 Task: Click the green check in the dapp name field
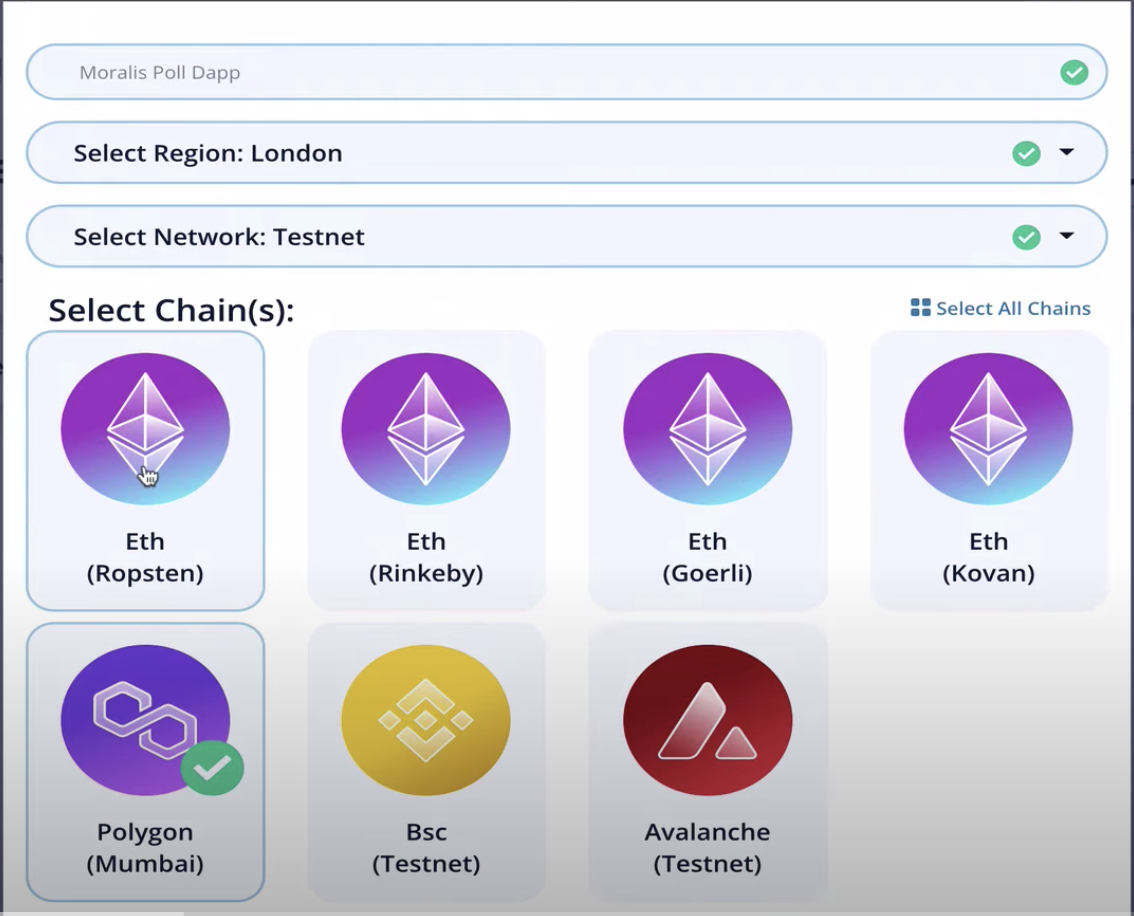point(1074,72)
